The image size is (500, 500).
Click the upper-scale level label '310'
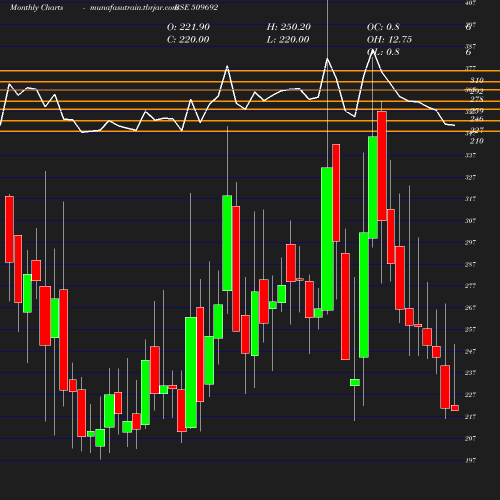tap(477, 80)
